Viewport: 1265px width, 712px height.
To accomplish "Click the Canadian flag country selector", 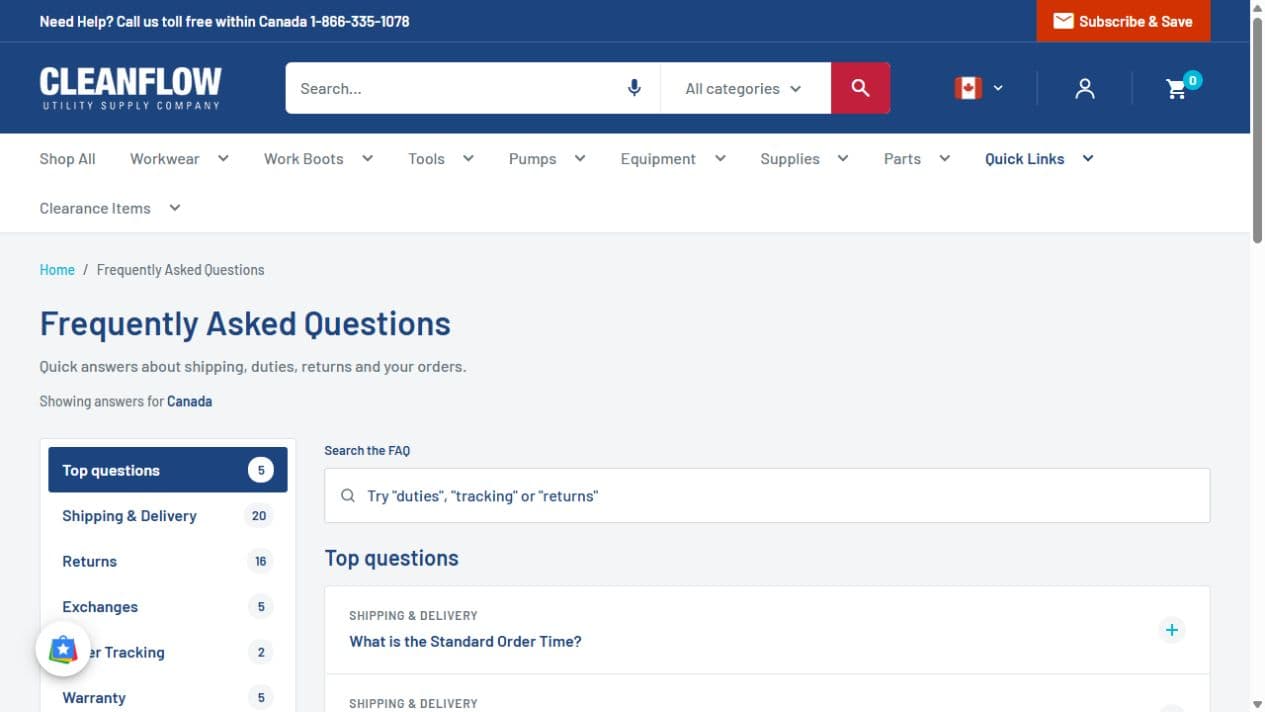I will [x=979, y=88].
